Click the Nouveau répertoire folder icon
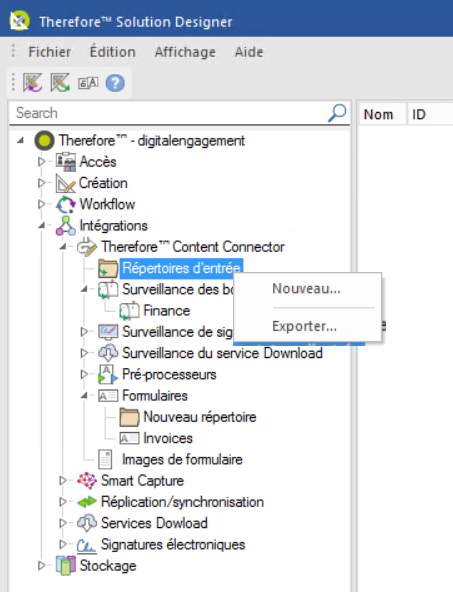Viewport: 453px width, 592px height. tap(129, 417)
